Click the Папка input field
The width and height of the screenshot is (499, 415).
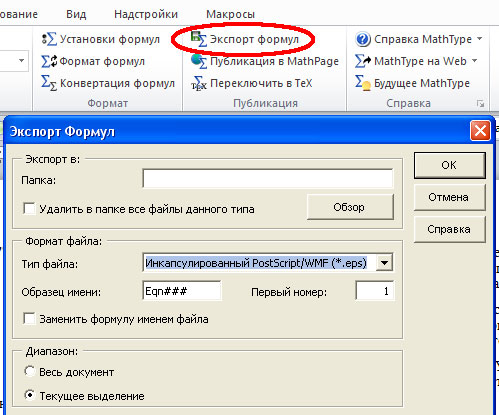[x=268, y=179]
